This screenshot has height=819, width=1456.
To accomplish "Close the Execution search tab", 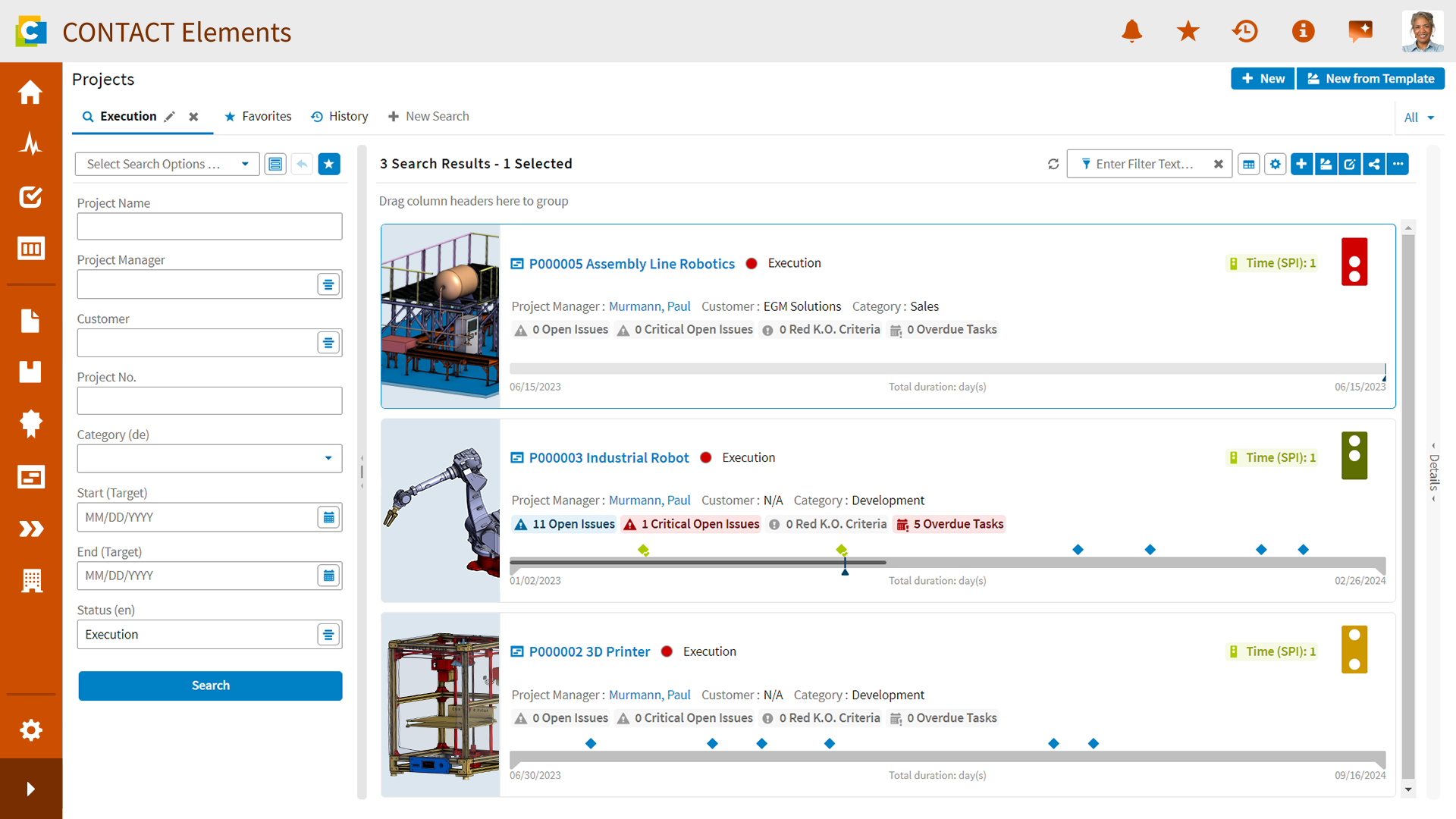I will [193, 117].
